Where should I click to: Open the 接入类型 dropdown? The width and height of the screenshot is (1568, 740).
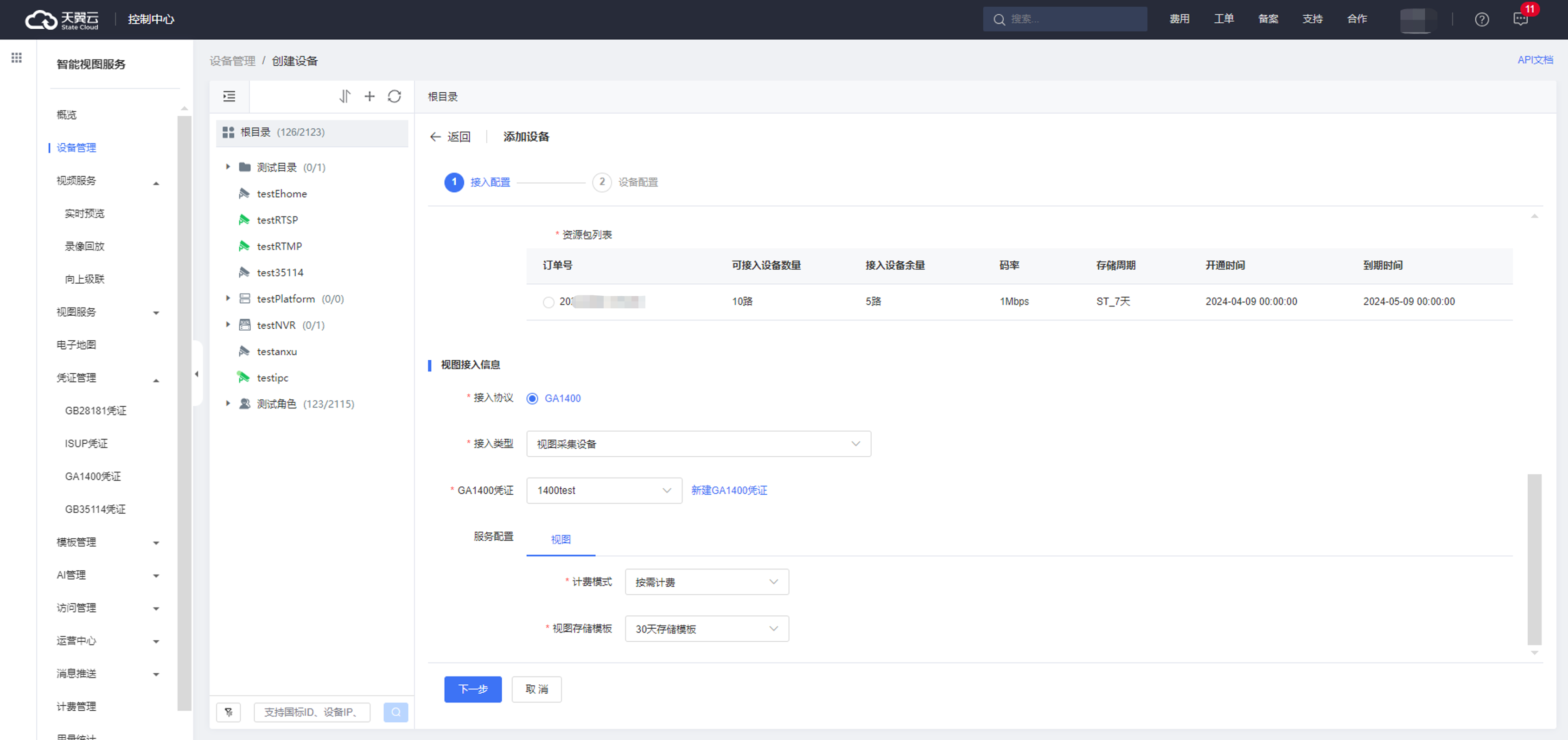click(x=699, y=444)
